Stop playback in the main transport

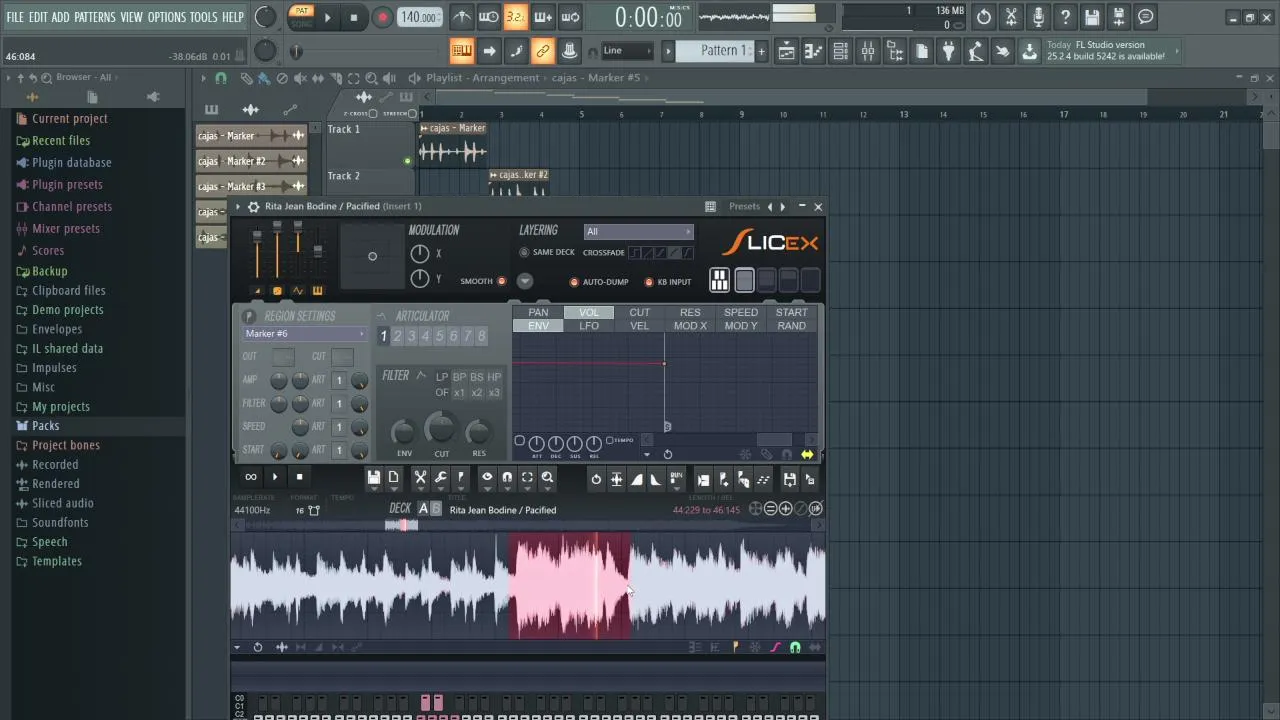point(354,17)
